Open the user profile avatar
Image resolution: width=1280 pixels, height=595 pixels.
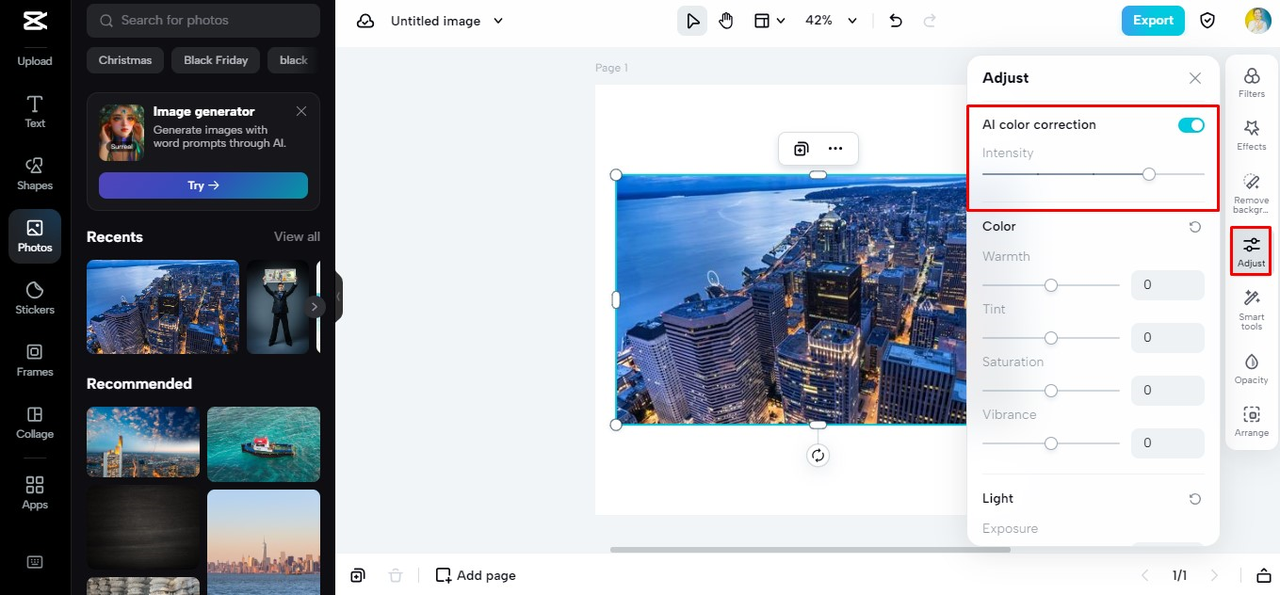pyautogui.click(x=1257, y=20)
